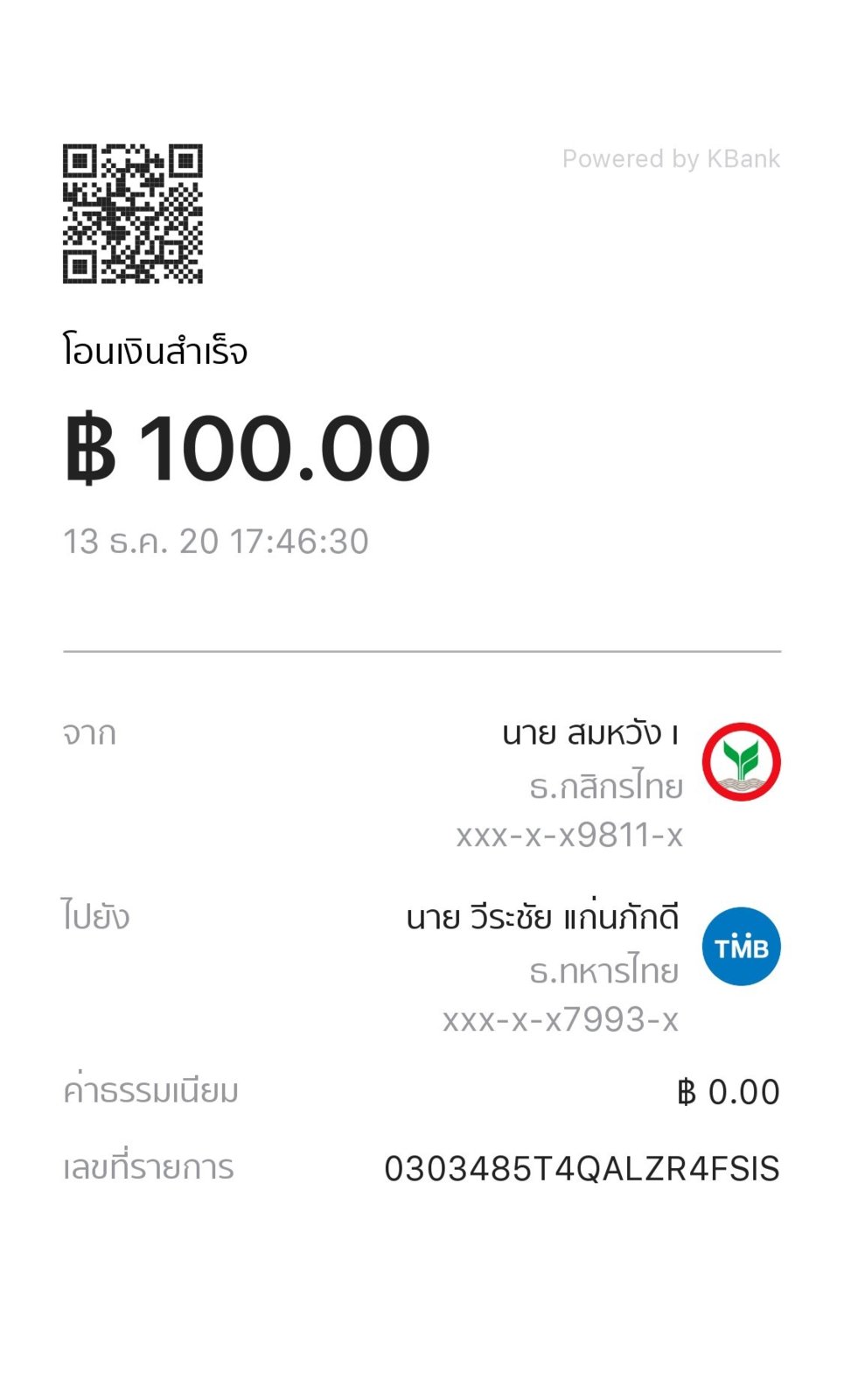Viewport: 844px width, 1400px height.
Task: Select transaction number 0303485T4QALZR4FSIS
Action: click(x=582, y=1169)
